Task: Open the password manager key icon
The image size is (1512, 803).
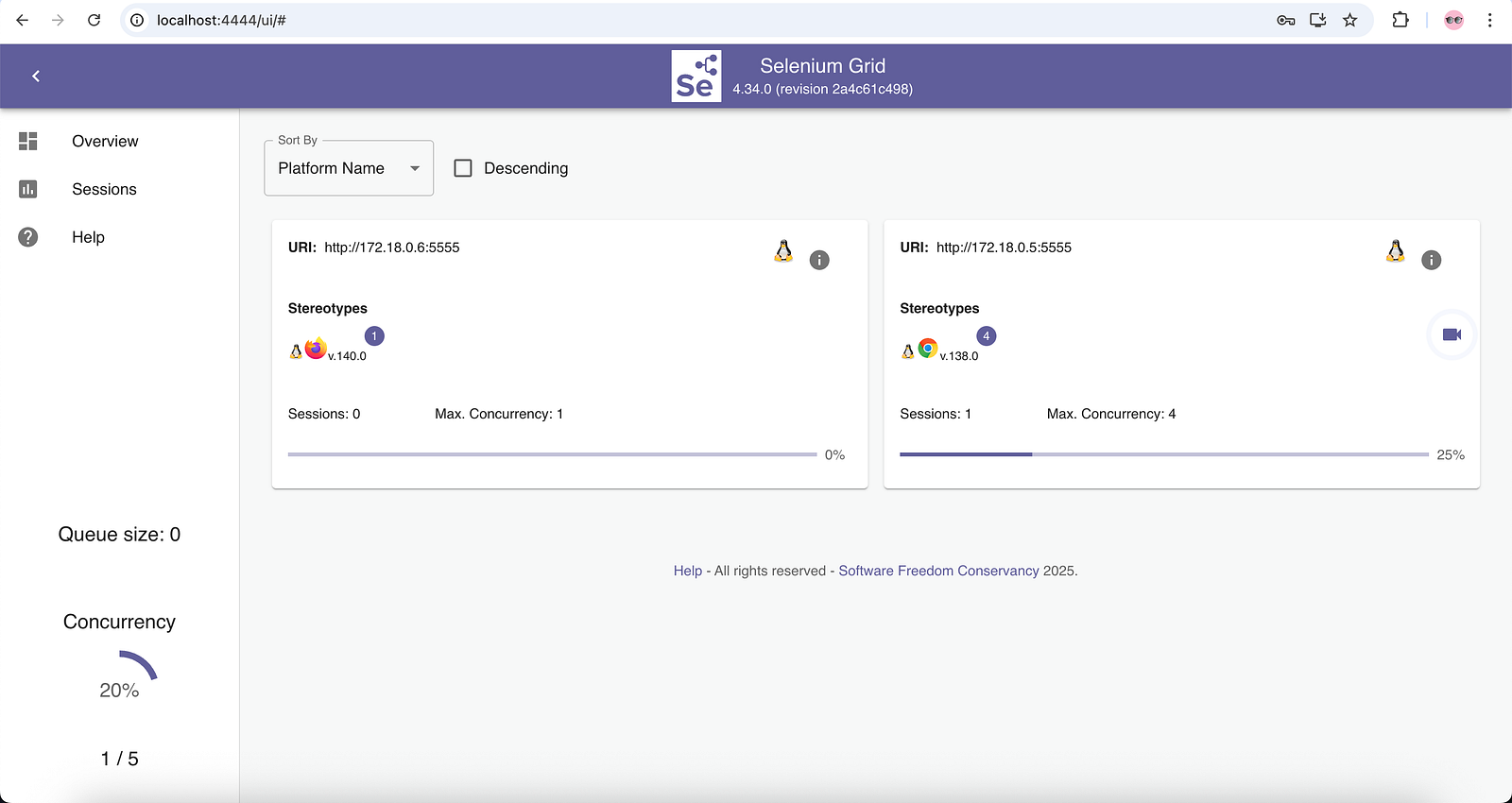Action: click(1285, 20)
